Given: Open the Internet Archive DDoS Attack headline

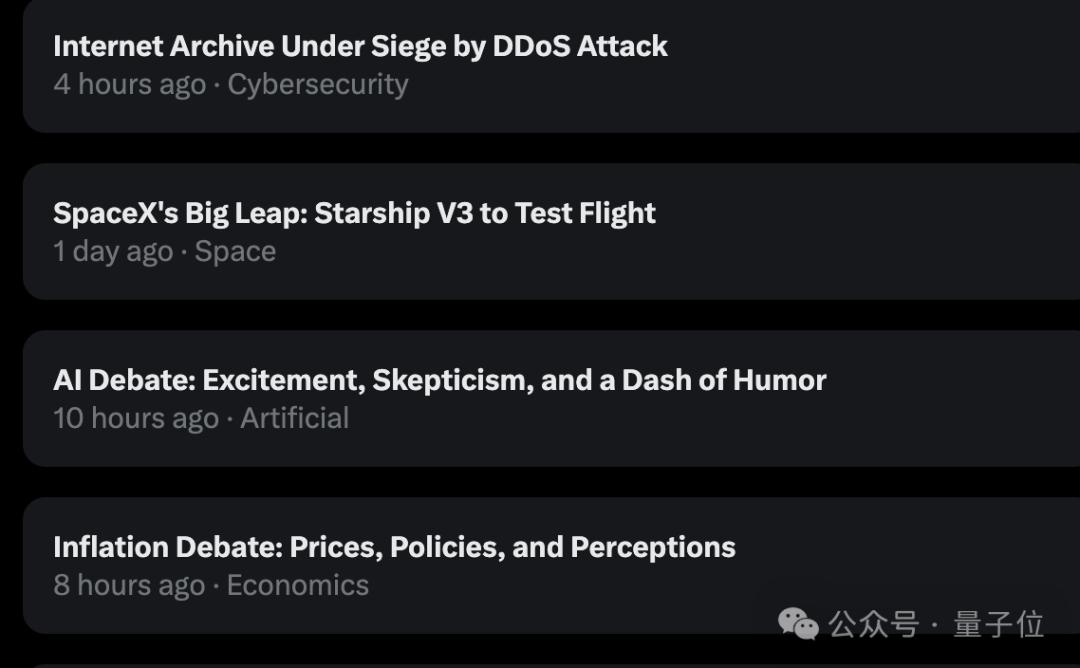Looking at the screenshot, I should coord(360,46).
